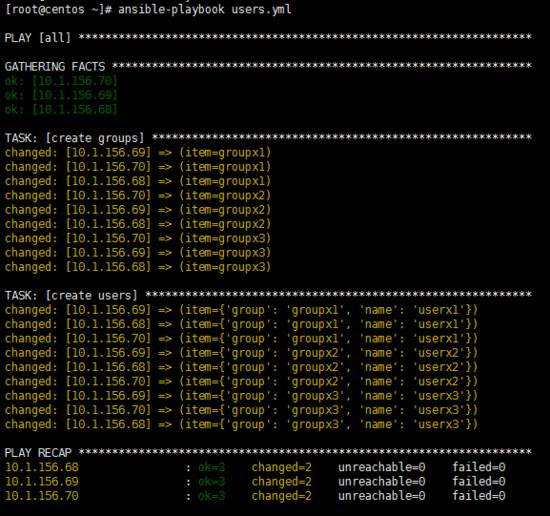The height and width of the screenshot is (516, 550).
Task: Click unreachable=0 for host 10.1.156.70
Action: click(382, 496)
